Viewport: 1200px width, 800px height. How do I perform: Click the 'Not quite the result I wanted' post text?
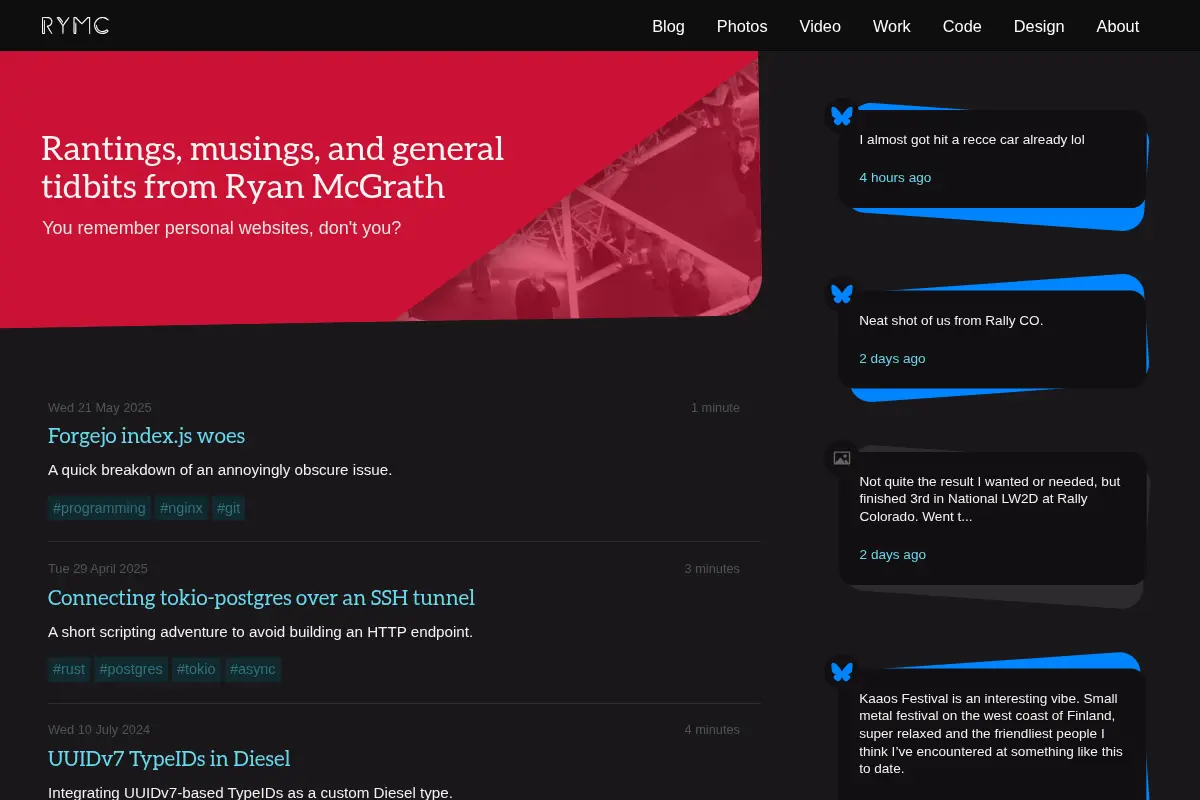pos(989,499)
